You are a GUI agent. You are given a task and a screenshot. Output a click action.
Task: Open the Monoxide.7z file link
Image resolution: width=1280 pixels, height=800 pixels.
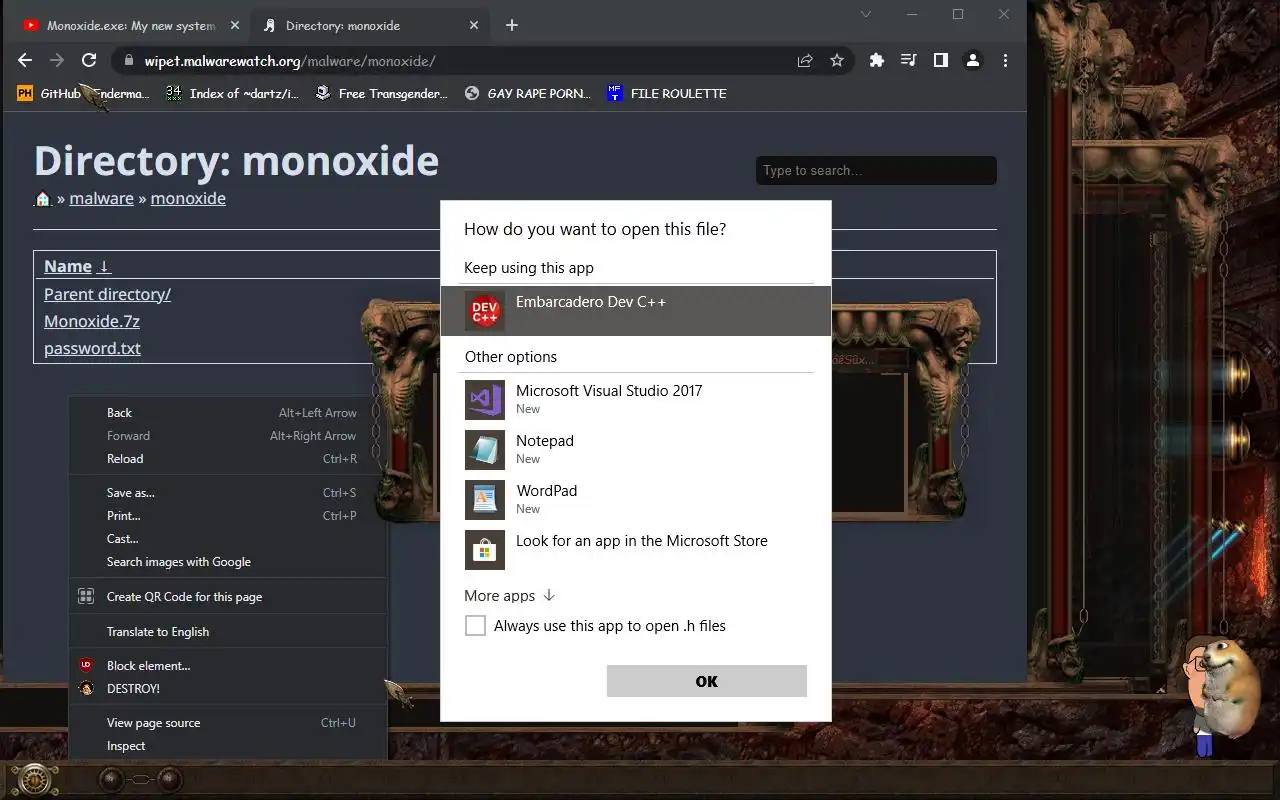pos(91,321)
